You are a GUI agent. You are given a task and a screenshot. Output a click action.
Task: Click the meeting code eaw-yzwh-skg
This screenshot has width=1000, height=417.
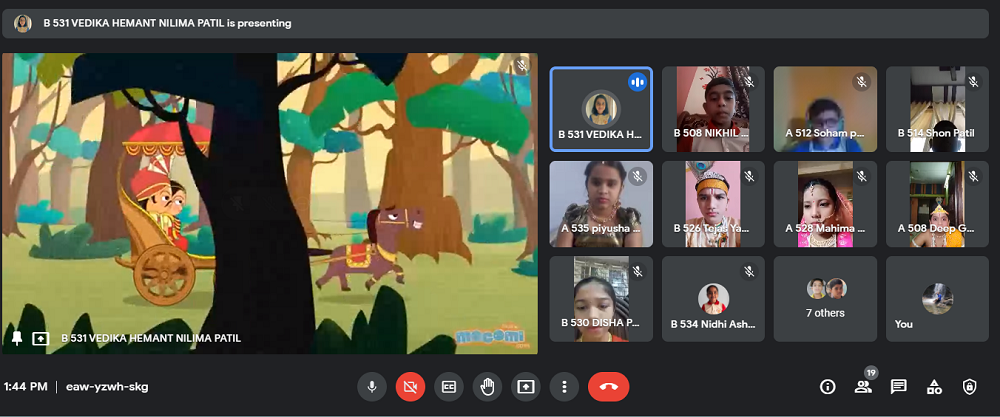pos(107,387)
